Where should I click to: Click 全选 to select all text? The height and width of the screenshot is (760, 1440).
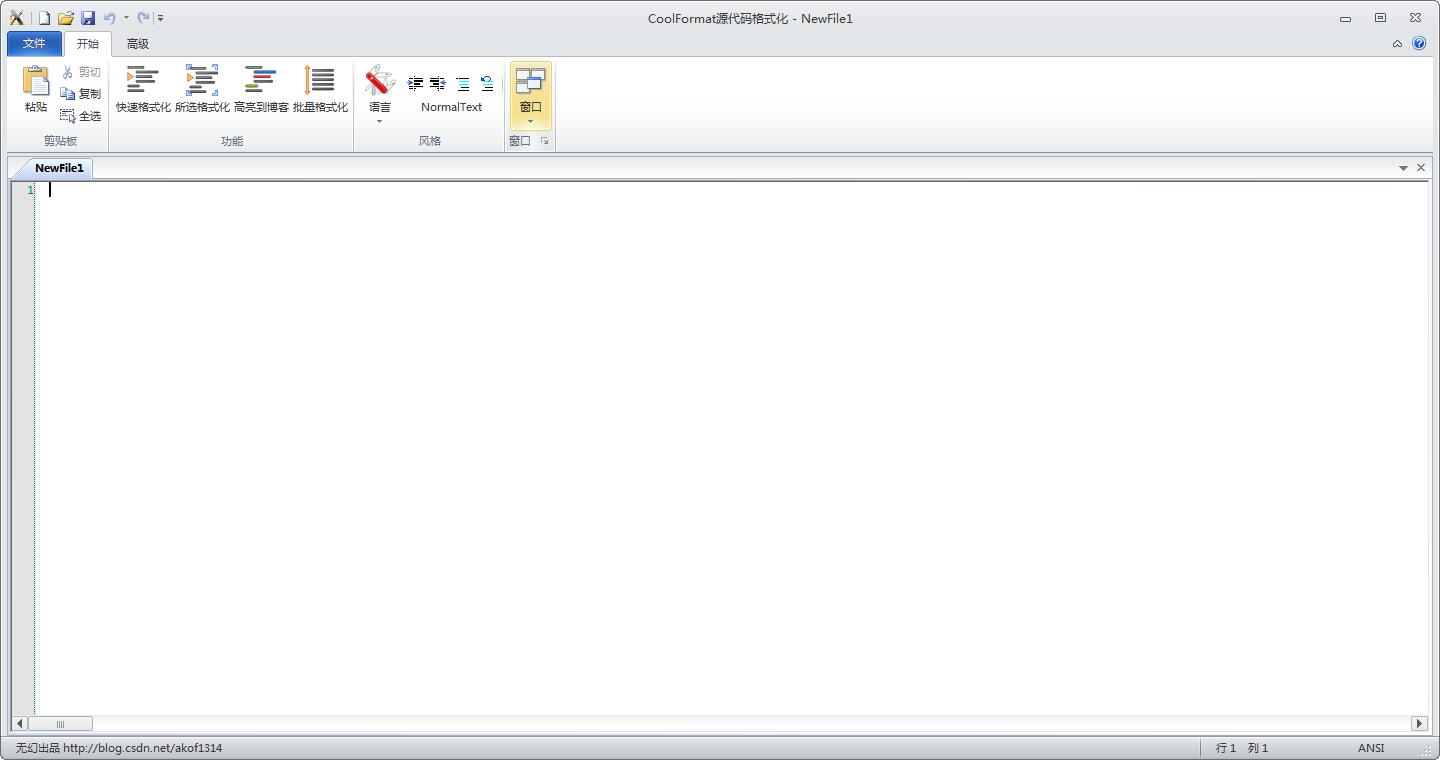tap(80, 116)
